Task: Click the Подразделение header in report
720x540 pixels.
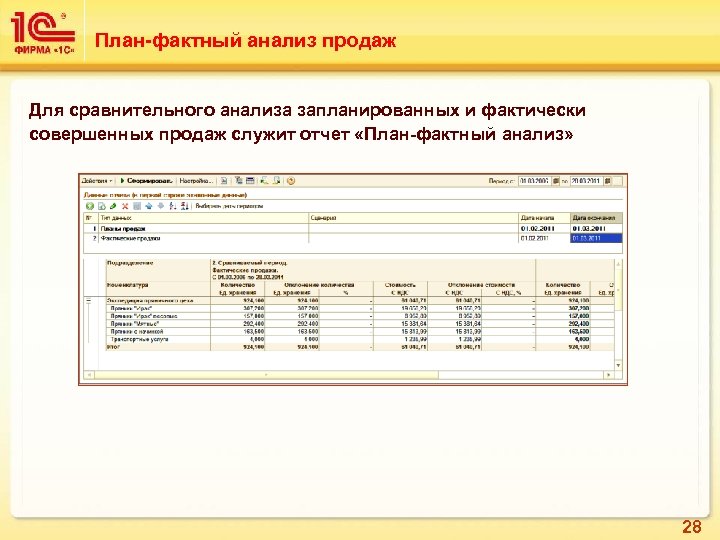Action: 130,263
